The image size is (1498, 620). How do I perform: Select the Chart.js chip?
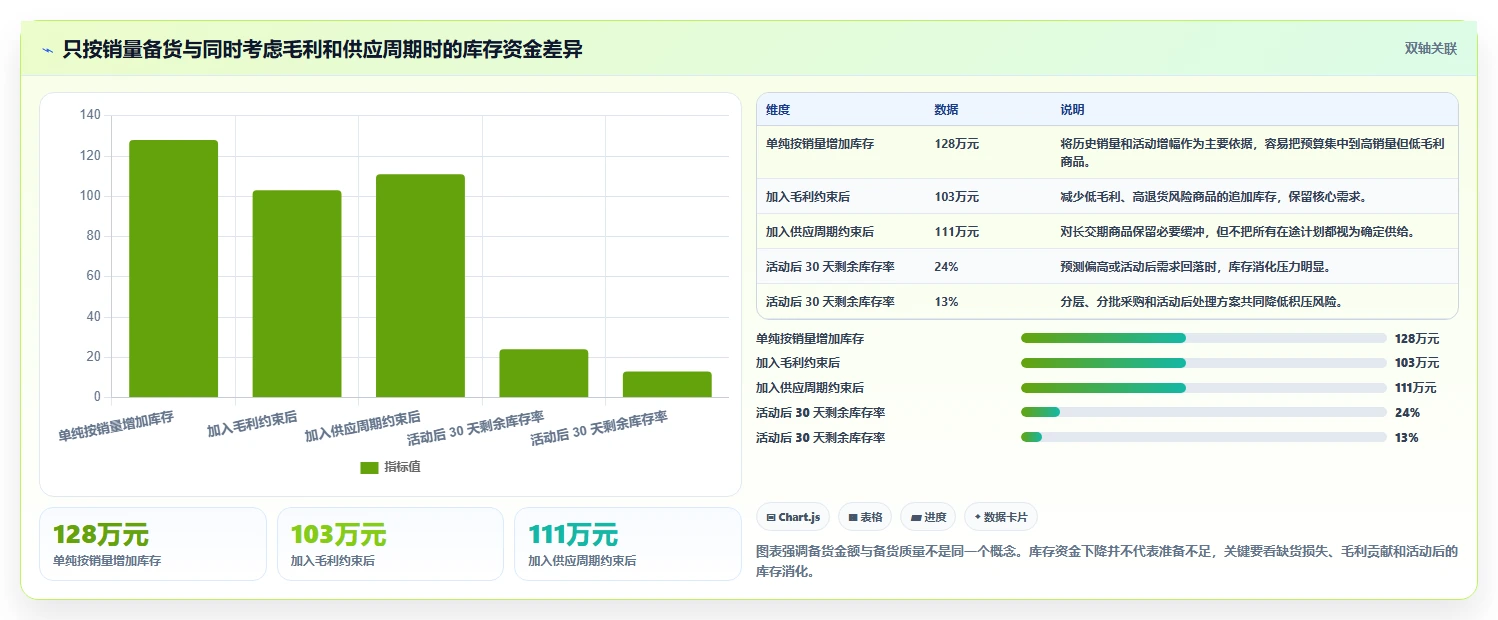(793, 517)
